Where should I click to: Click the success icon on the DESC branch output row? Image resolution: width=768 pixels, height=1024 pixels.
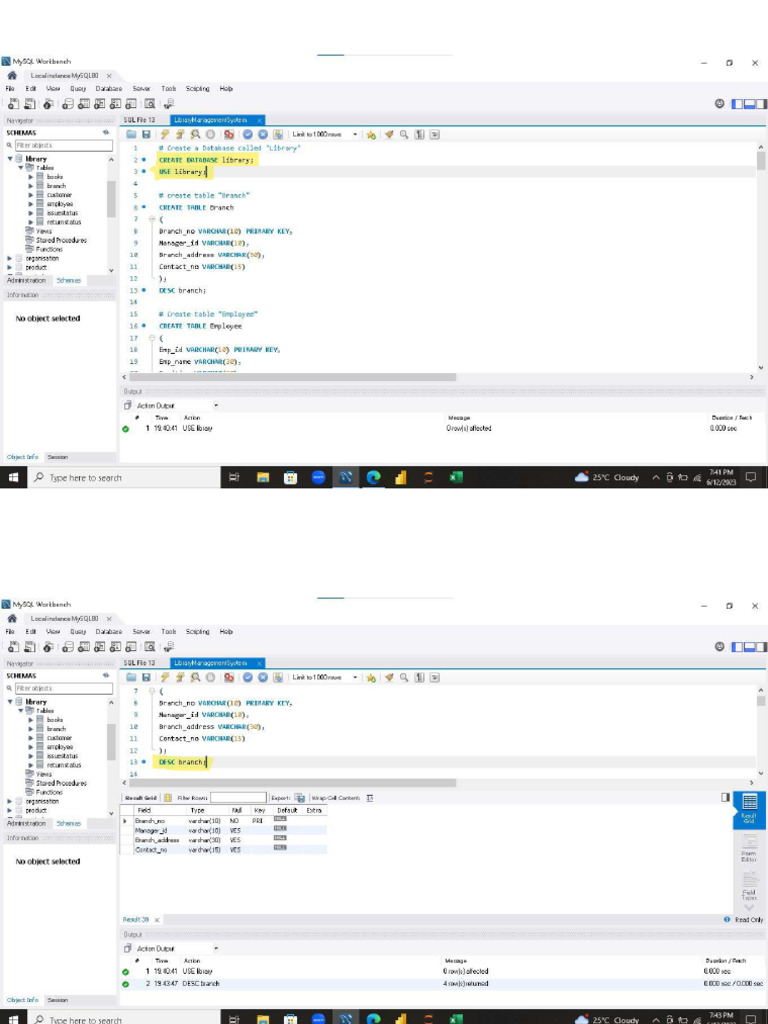pyautogui.click(x=126, y=984)
